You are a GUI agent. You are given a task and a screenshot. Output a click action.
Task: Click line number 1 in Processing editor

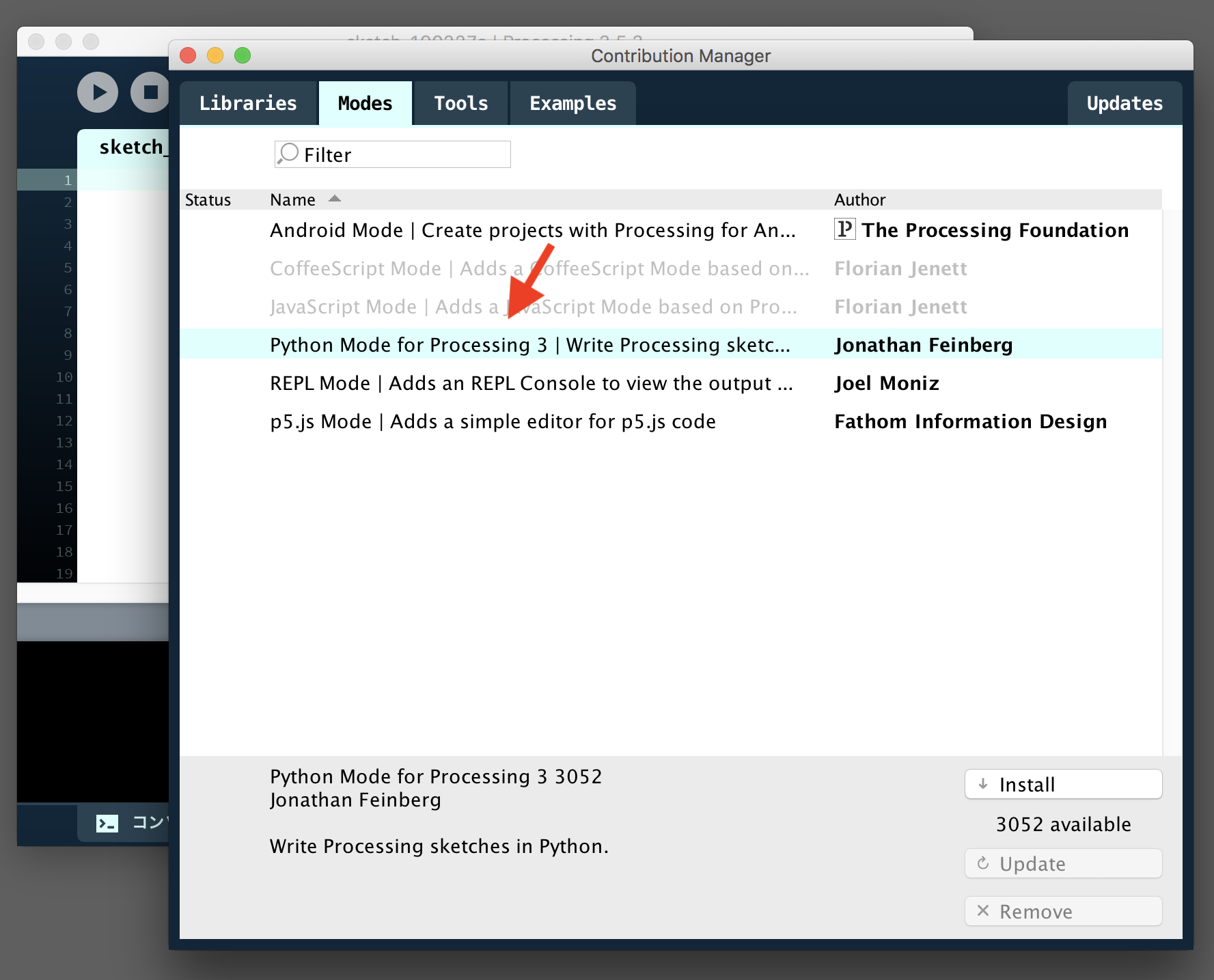point(68,180)
